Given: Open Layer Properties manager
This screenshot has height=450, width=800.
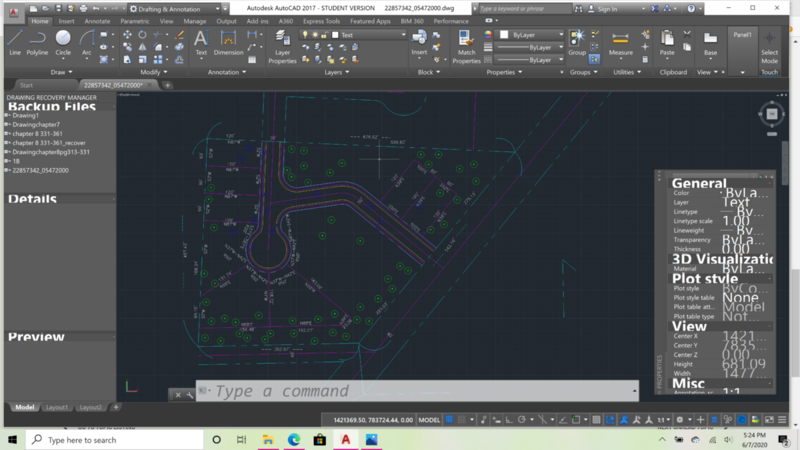Looking at the screenshot, I should [282, 47].
